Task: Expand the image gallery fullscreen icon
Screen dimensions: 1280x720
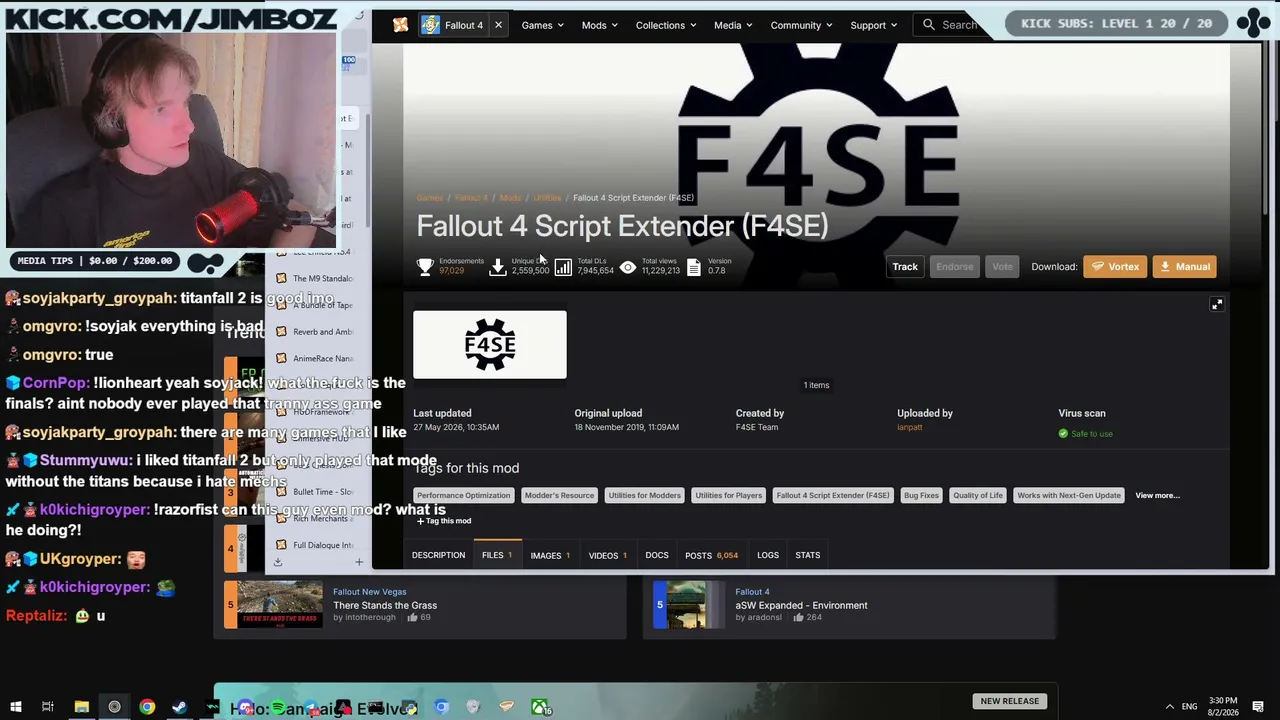Action: (1217, 304)
